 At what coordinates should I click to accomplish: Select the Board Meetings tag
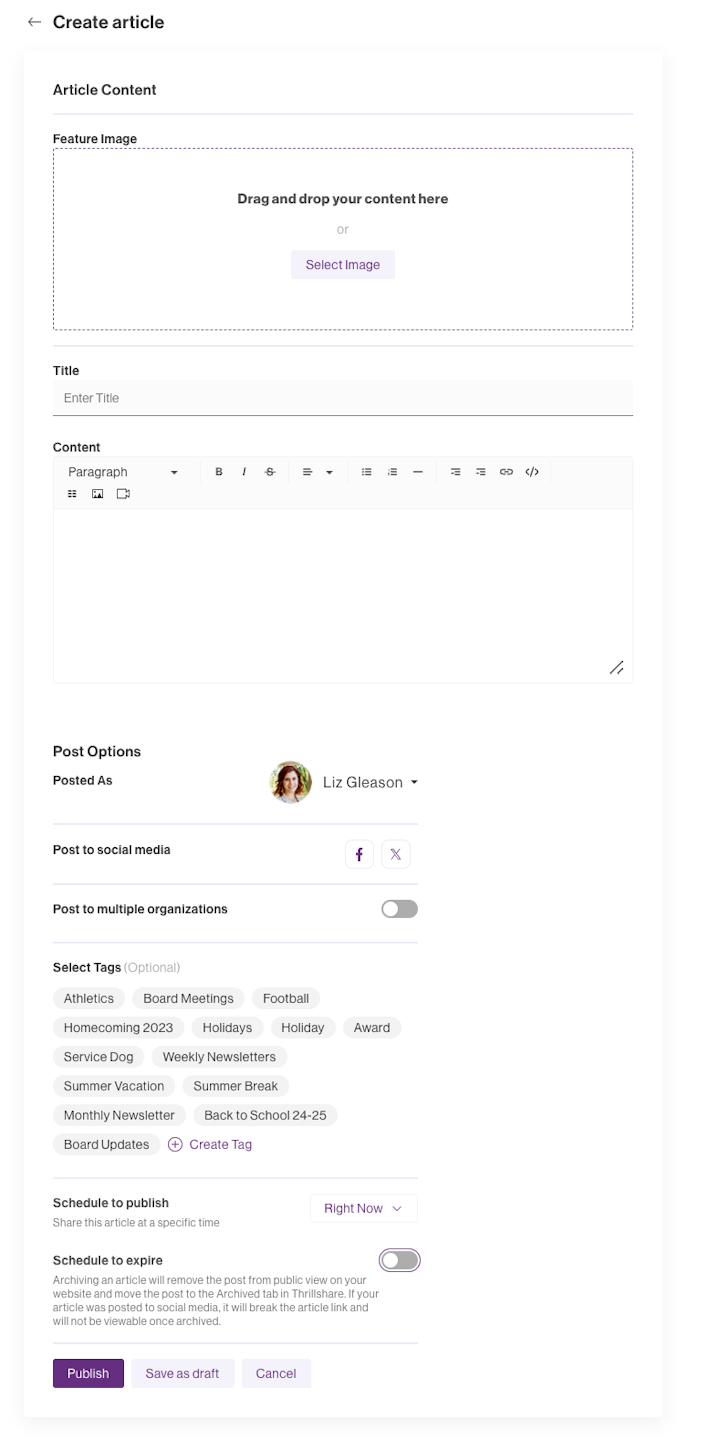click(x=188, y=998)
